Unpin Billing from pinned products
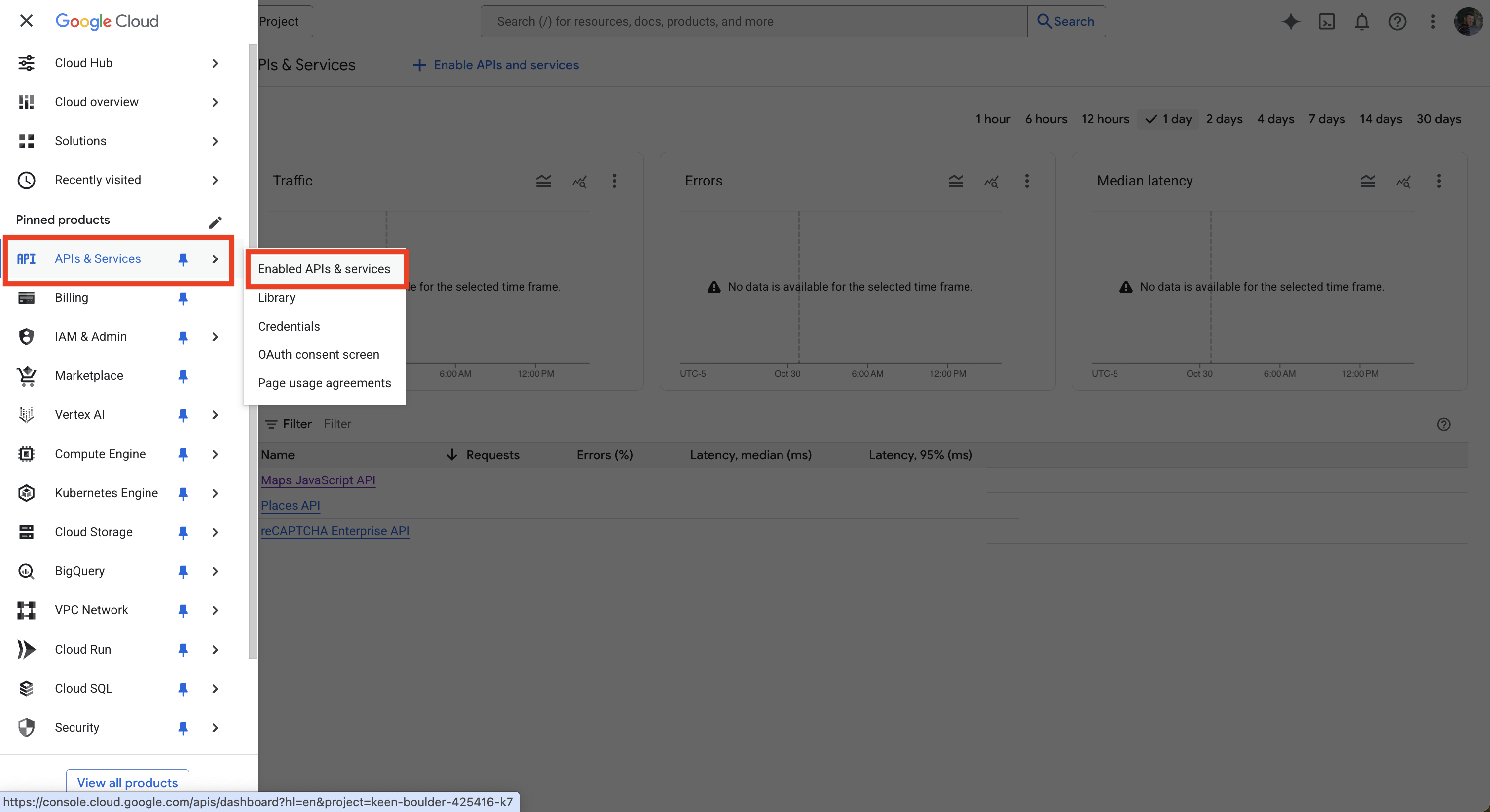Viewport: 1490px width, 812px height. (183, 298)
